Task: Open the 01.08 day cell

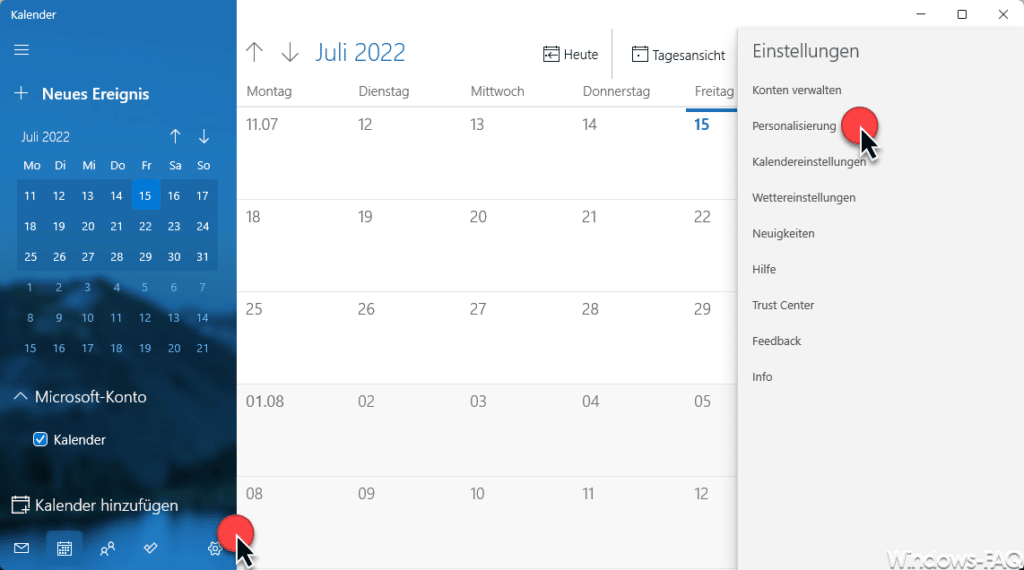Action: click(293, 430)
